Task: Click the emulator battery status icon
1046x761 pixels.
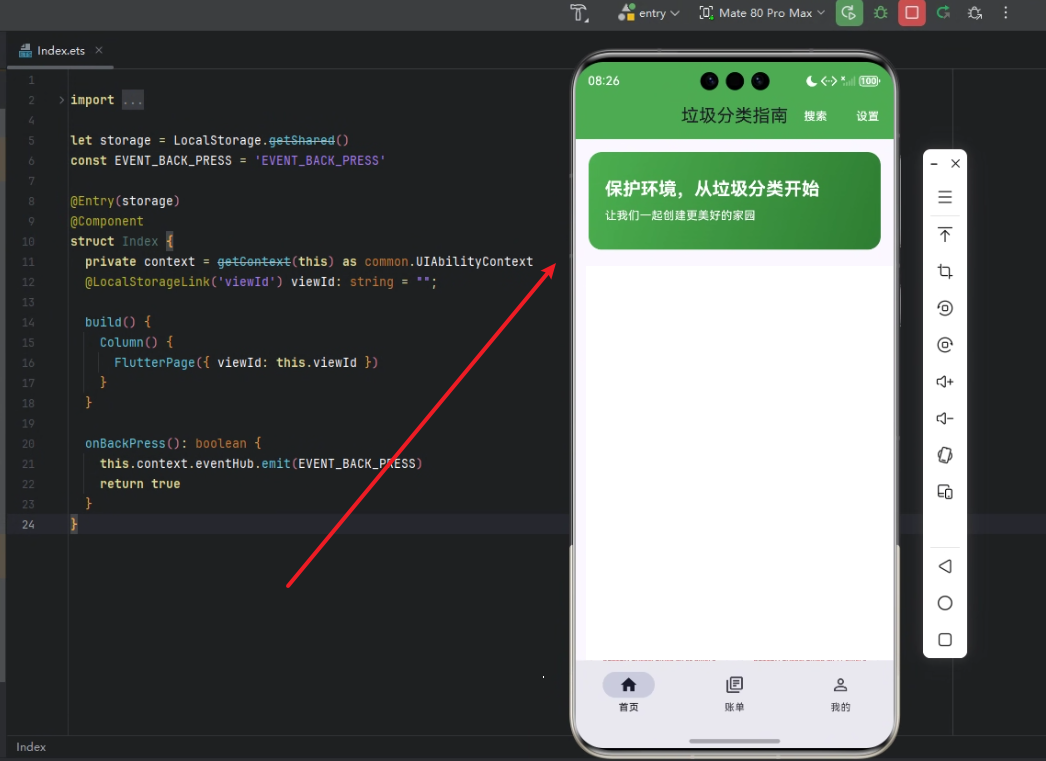Action: tap(869, 81)
